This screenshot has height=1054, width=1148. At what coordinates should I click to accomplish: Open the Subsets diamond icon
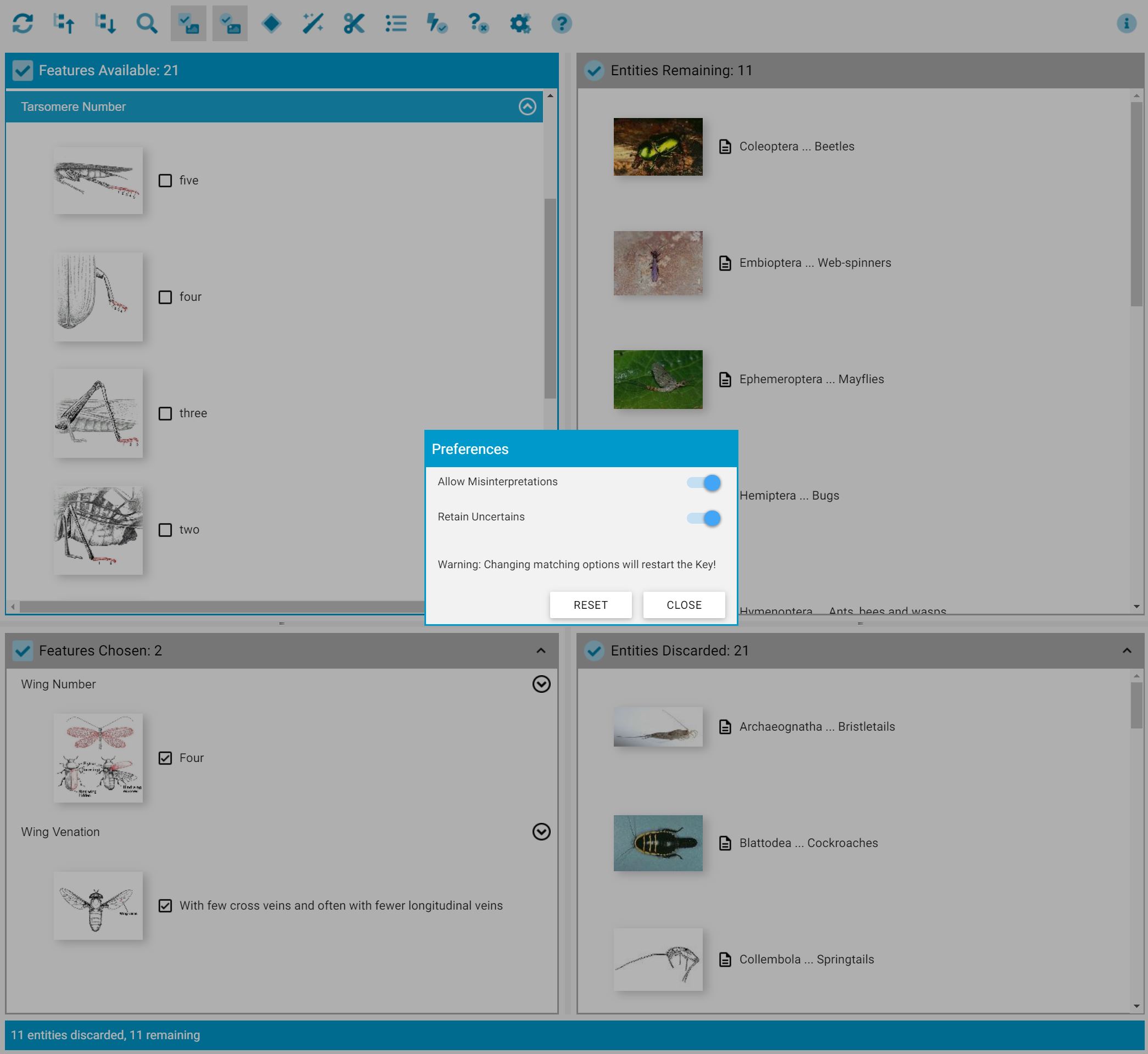point(271,24)
